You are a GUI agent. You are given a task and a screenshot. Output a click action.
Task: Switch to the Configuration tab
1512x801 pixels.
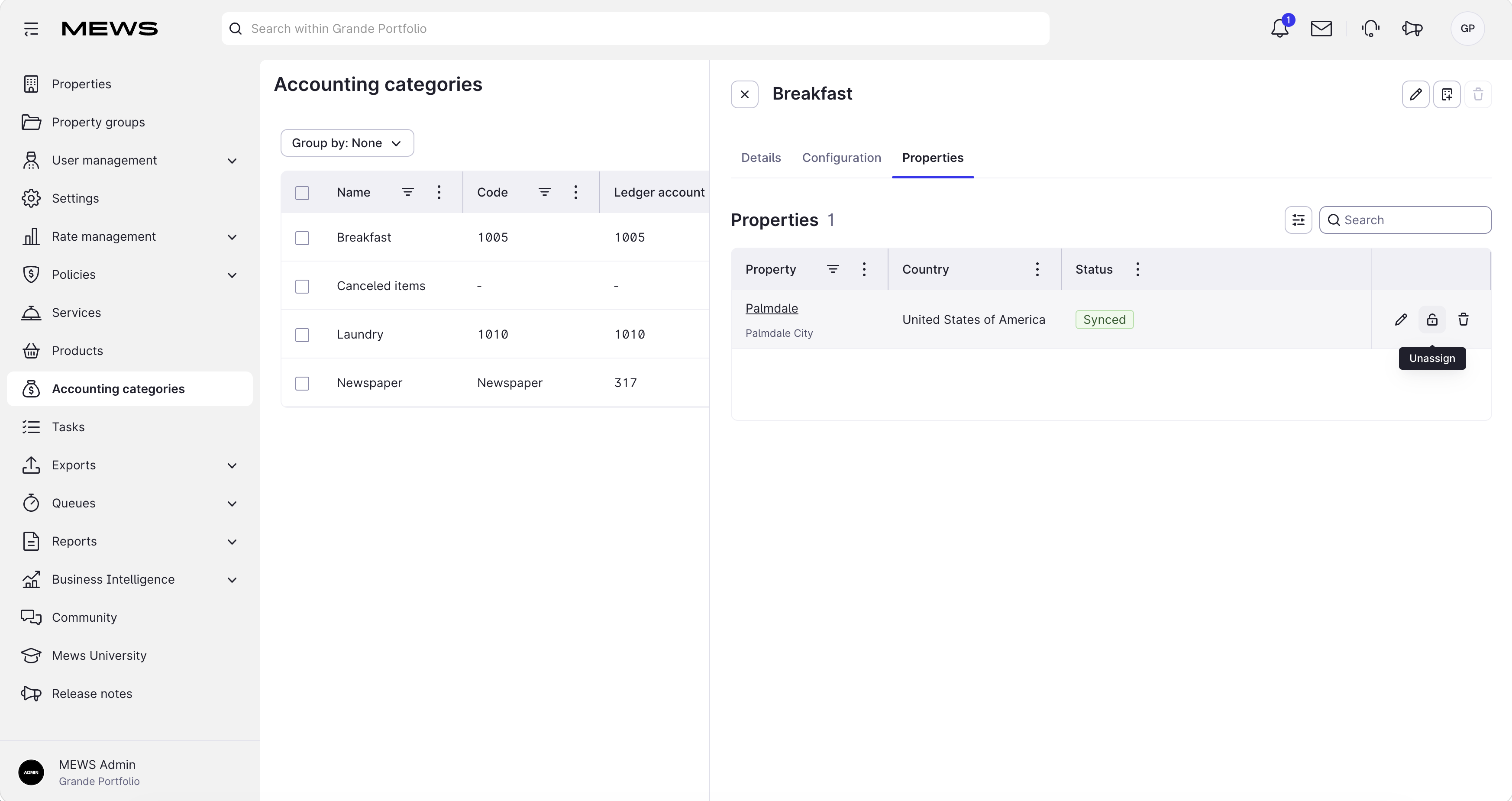click(841, 158)
